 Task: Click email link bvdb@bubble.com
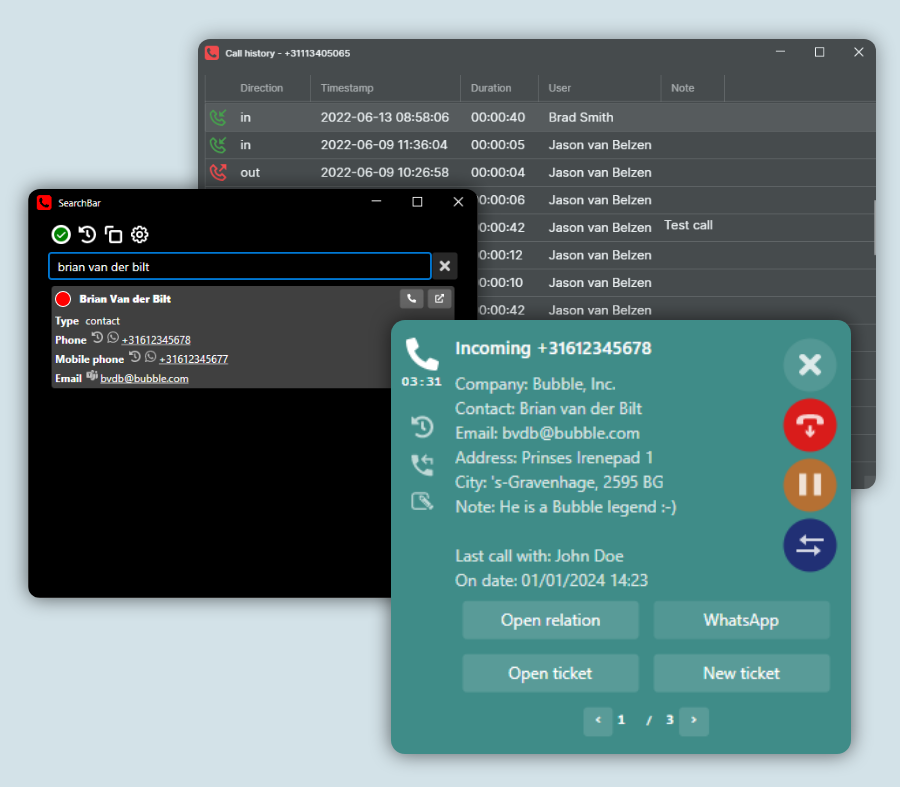(x=144, y=379)
